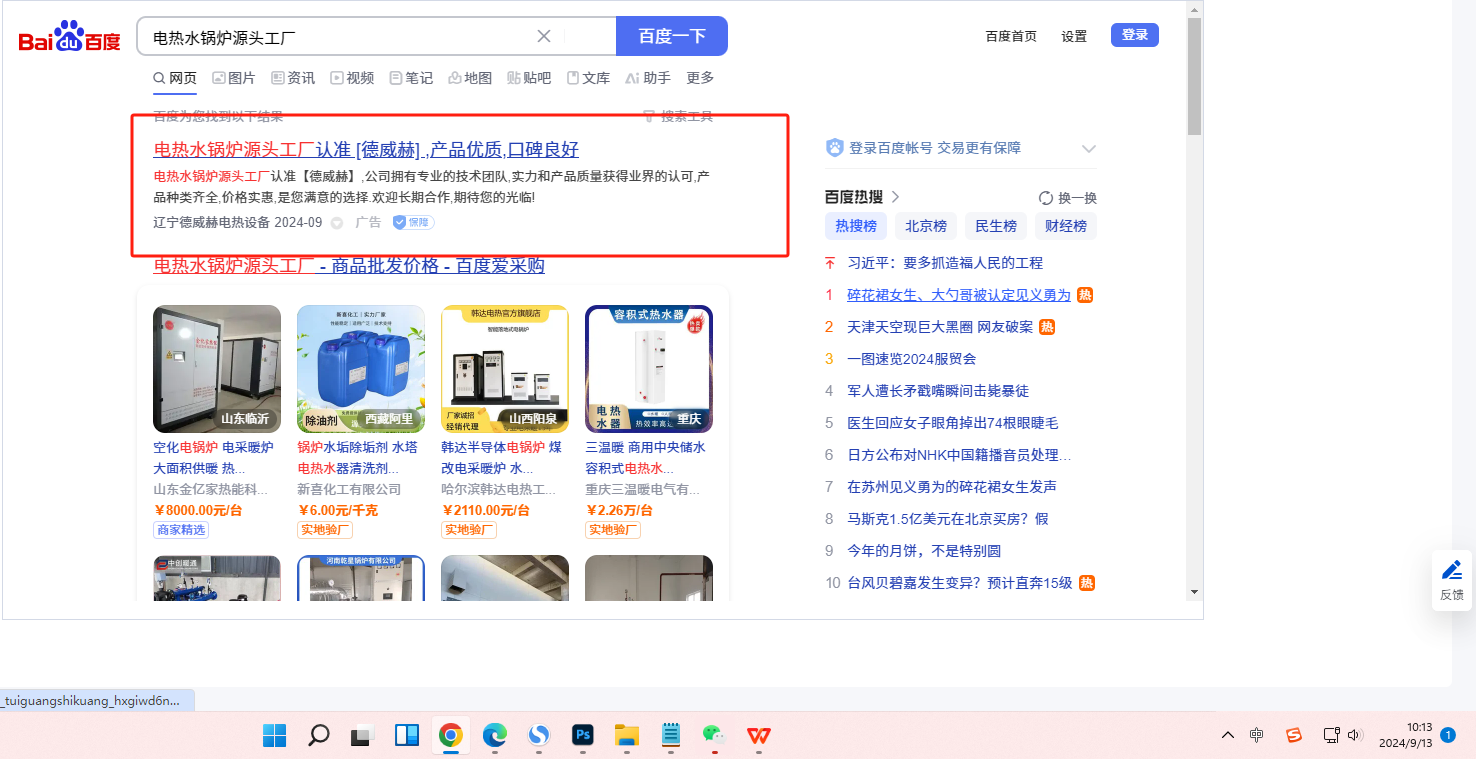Open WPS Office from the taskbar
The height and width of the screenshot is (759, 1476).
(x=758, y=736)
